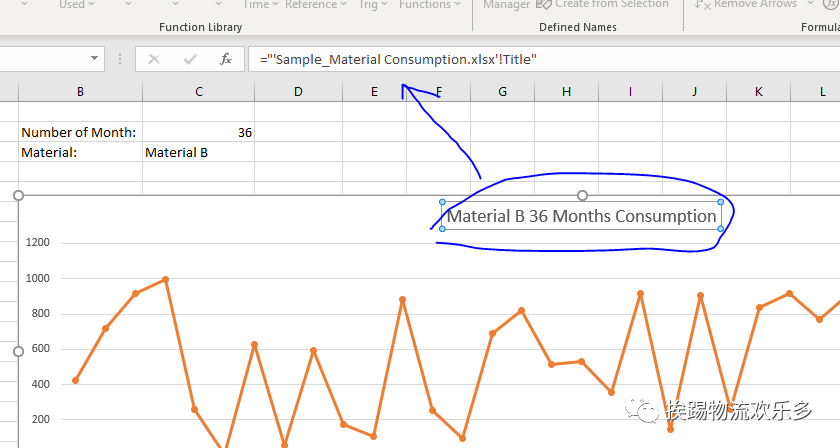Viewport: 840px width, 448px height.
Task: Click Create from Selection button
Action: click(603, 4)
